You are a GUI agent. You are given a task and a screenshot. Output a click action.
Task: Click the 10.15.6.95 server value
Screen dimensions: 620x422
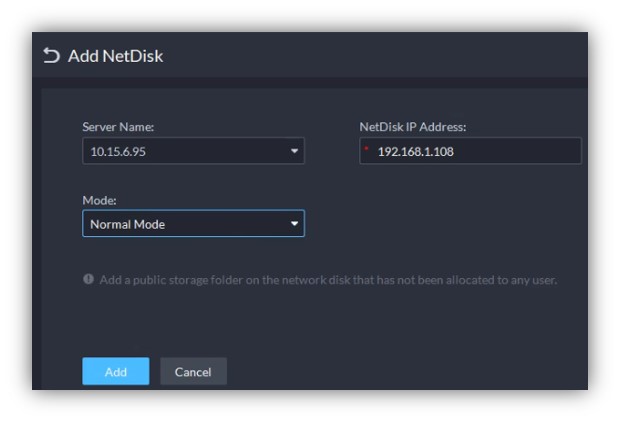point(119,151)
